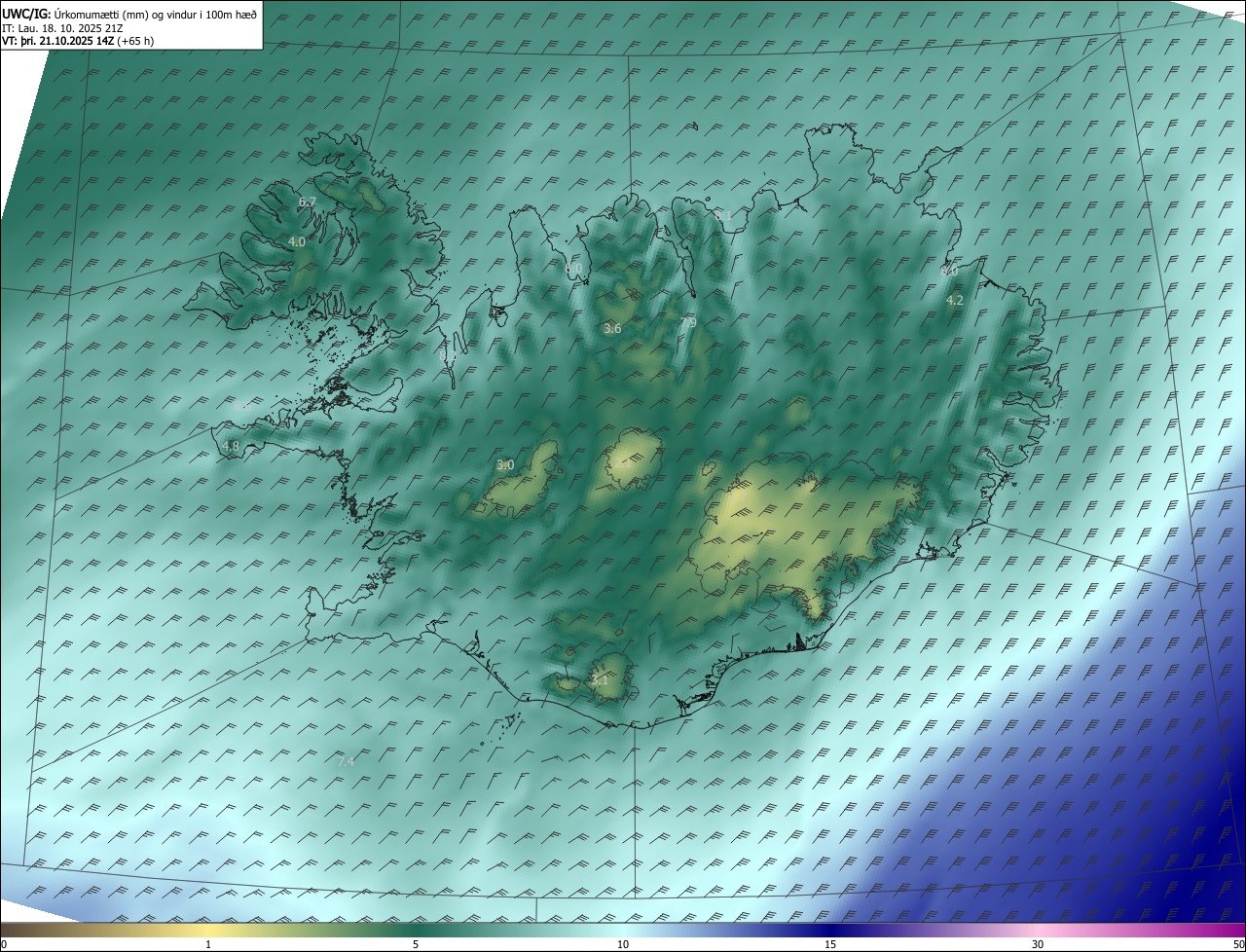Viewport: 1246px width, 952px height.
Task: Click the 10 tick on the color scale
Action: tap(623, 945)
